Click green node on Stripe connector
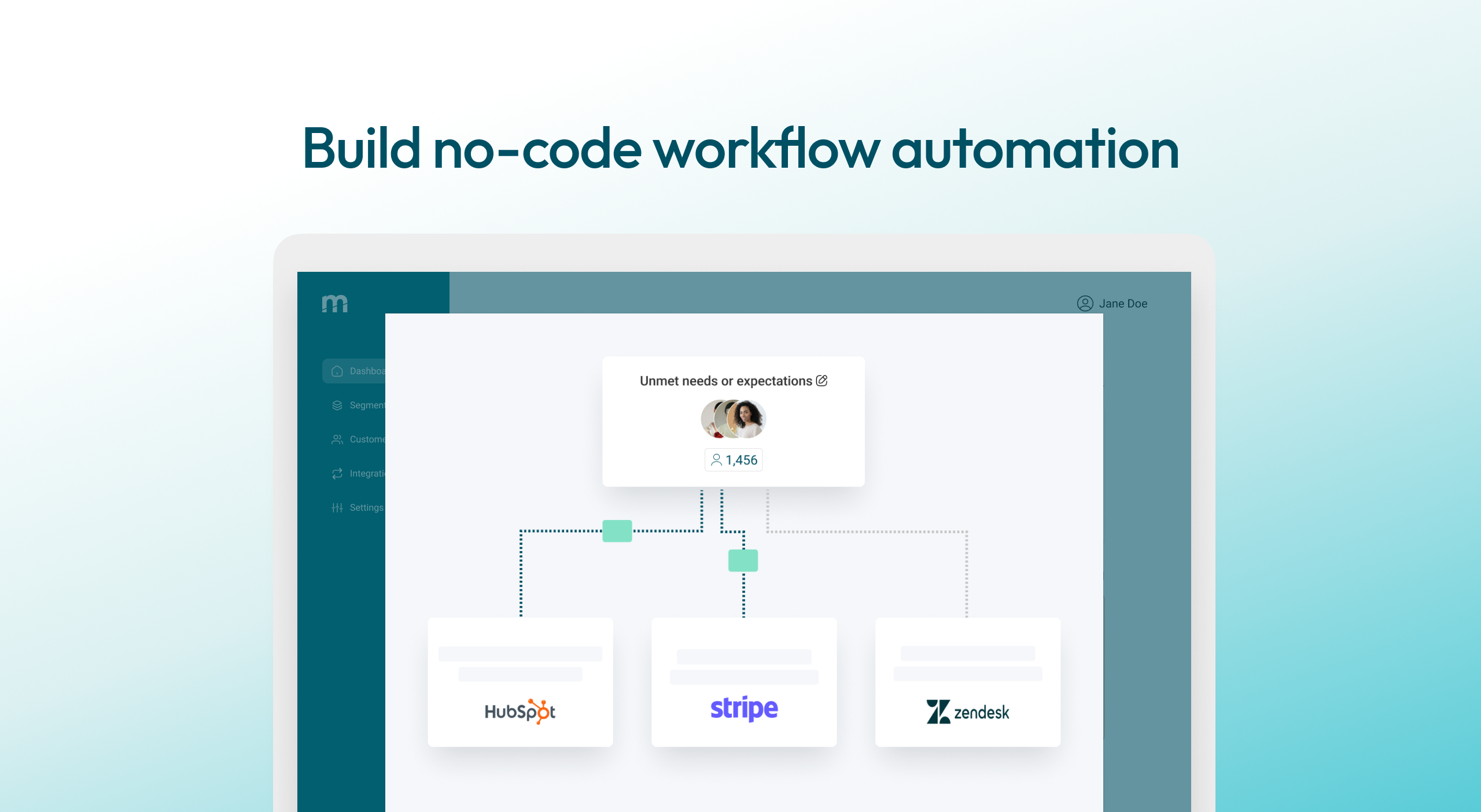The height and width of the screenshot is (812, 1481). pyautogui.click(x=743, y=560)
